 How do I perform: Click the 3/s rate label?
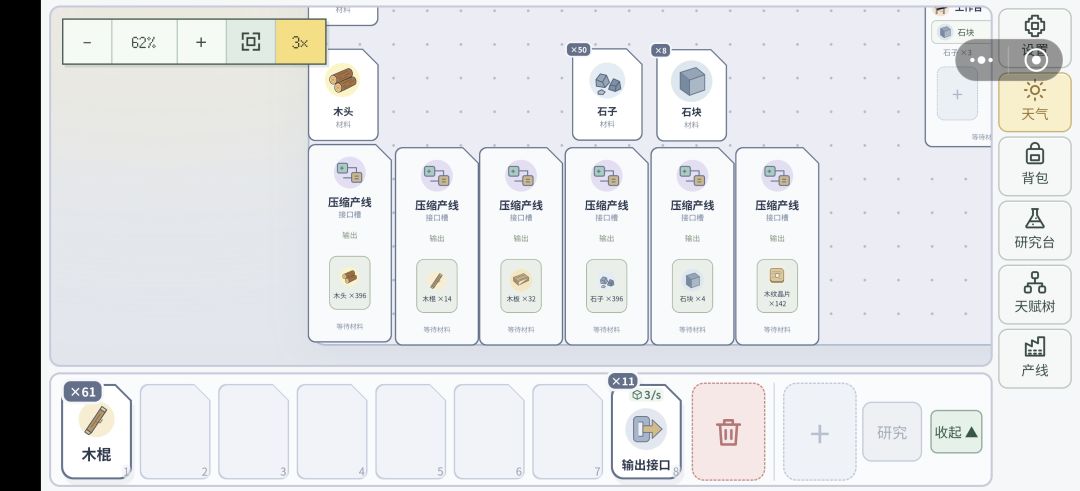[647, 395]
